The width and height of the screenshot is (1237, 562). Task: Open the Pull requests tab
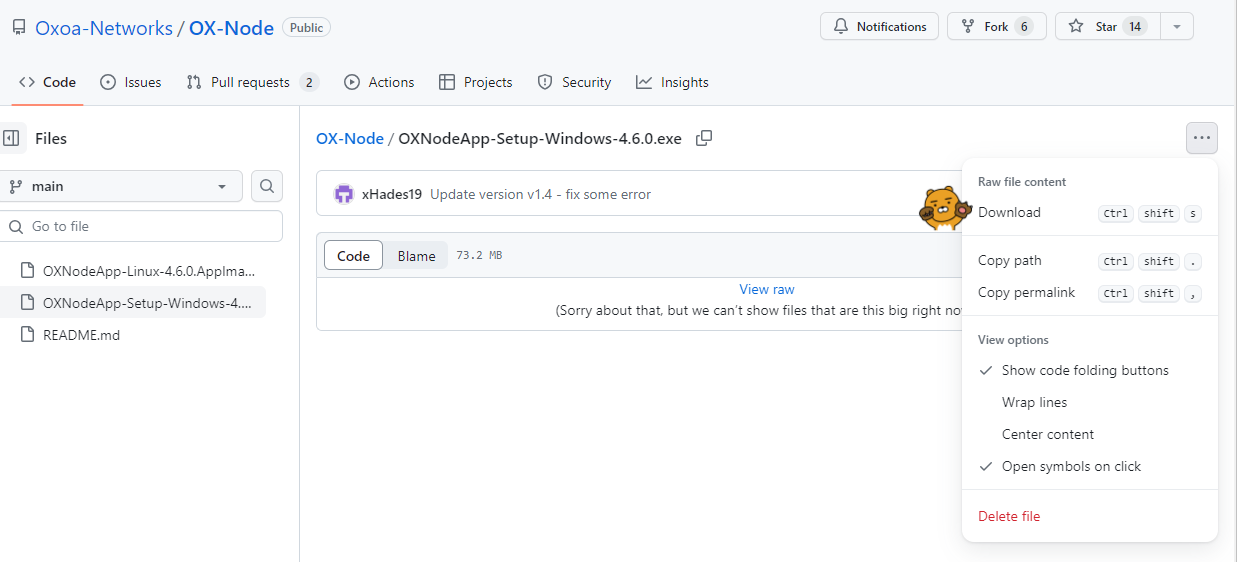tap(252, 82)
